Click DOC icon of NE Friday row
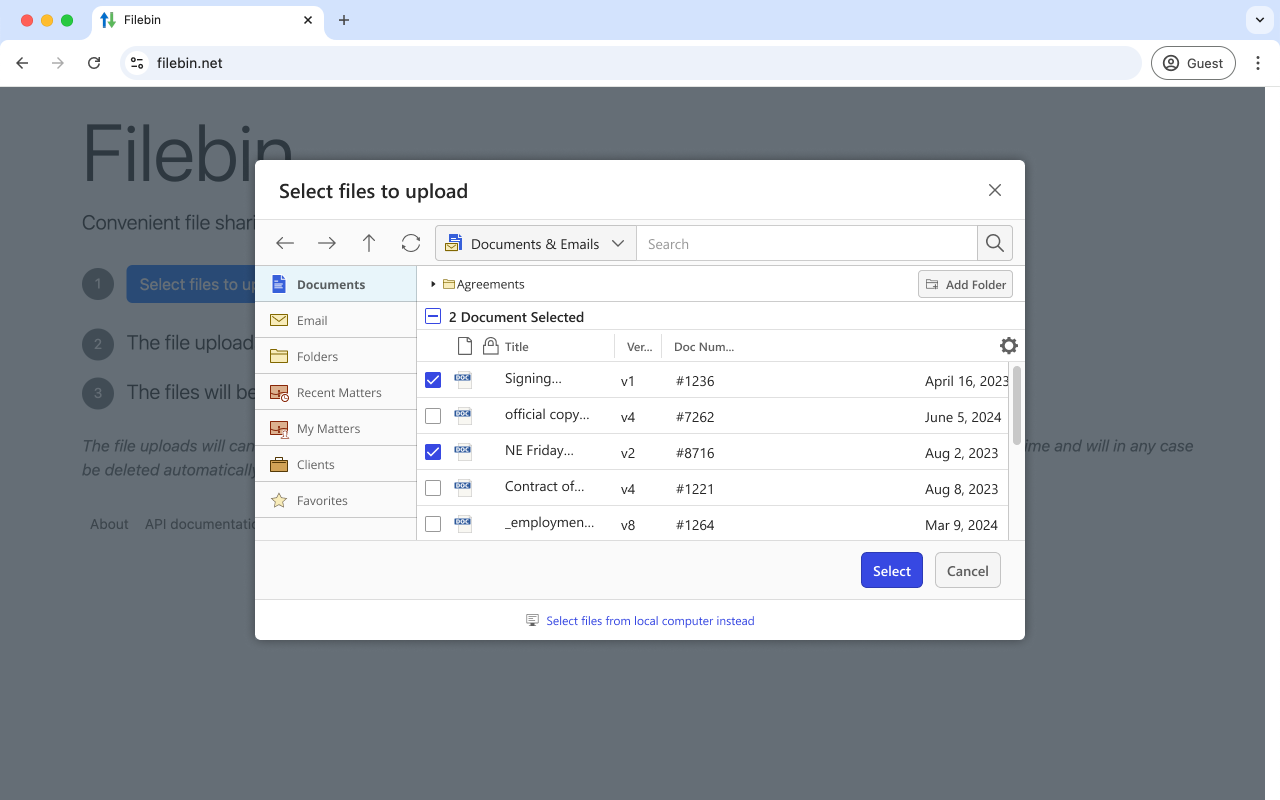This screenshot has width=1280, height=800. (463, 452)
